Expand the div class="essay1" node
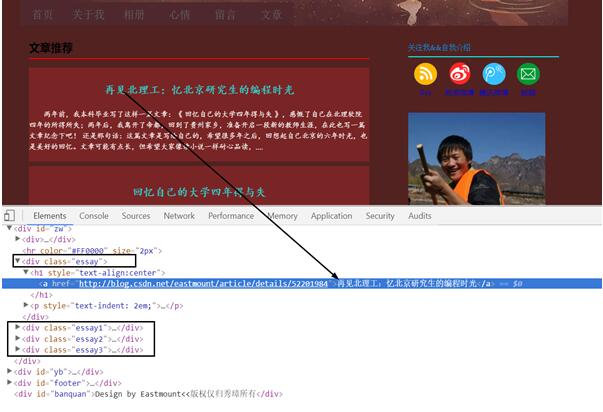 (x=17, y=327)
